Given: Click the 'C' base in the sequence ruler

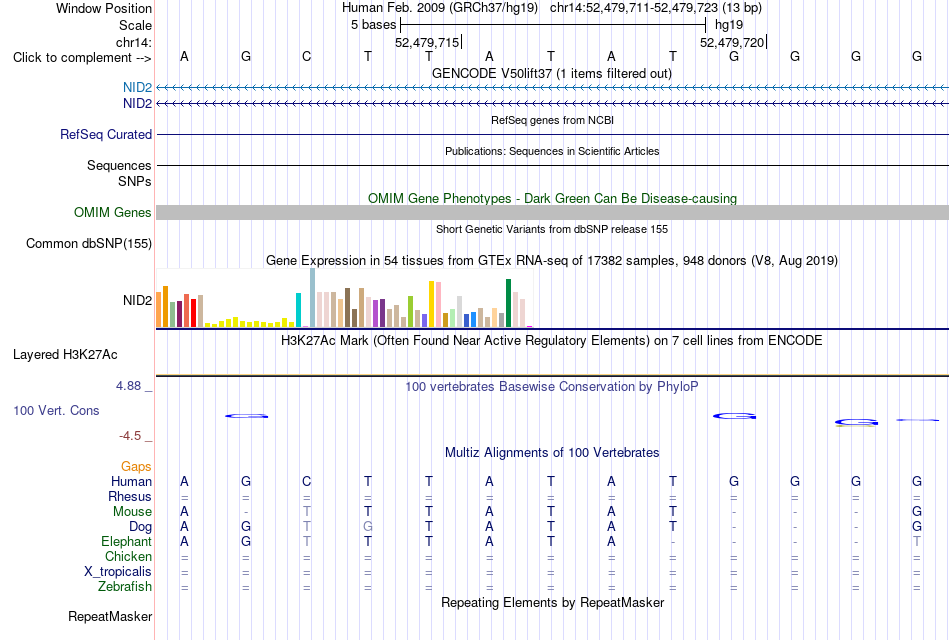Looking at the screenshot, I should pyautogui.click(x=307, y=56).
